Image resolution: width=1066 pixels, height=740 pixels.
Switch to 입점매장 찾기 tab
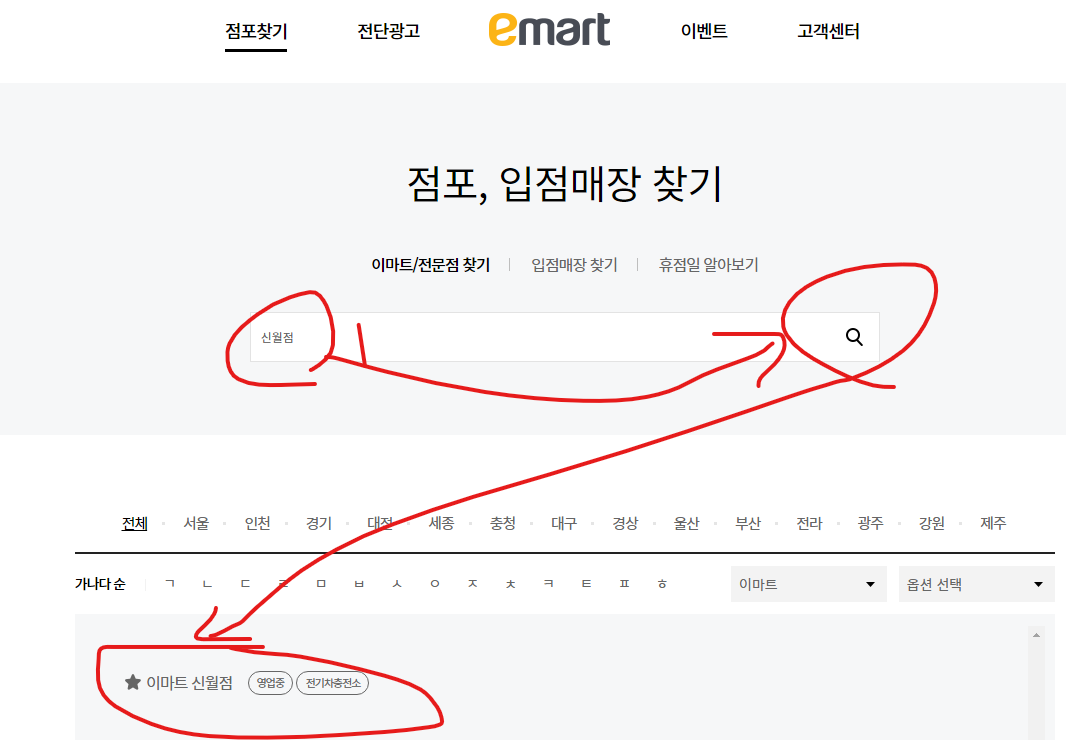(x=574, y=265)
